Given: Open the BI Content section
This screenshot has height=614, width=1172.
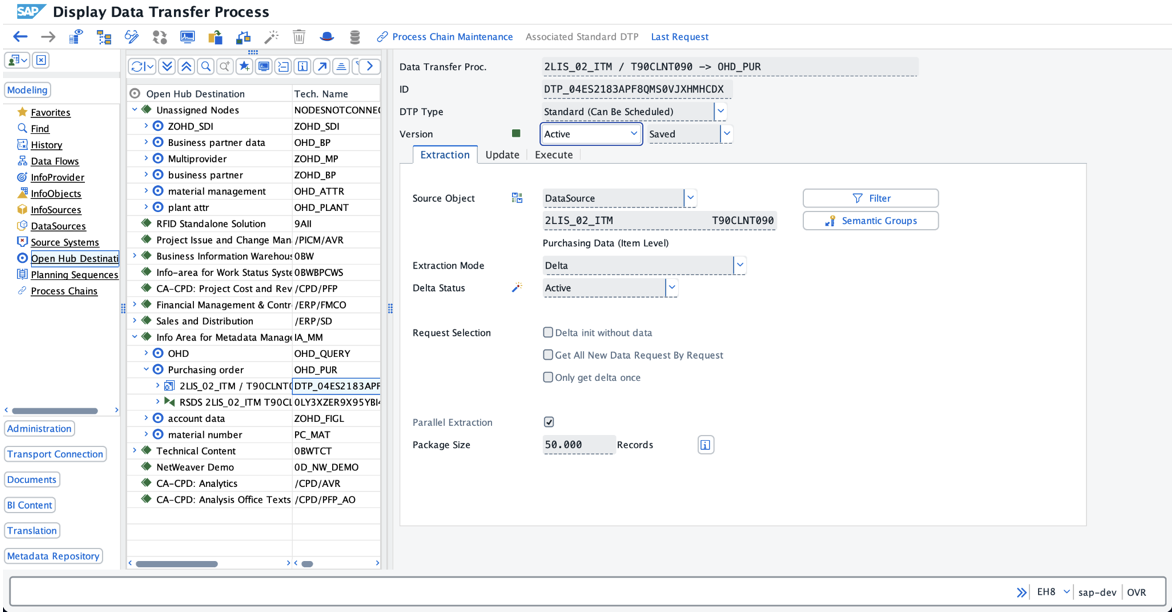Looking at the screenshot, I should pyautogui.click(x=30, y=505).
